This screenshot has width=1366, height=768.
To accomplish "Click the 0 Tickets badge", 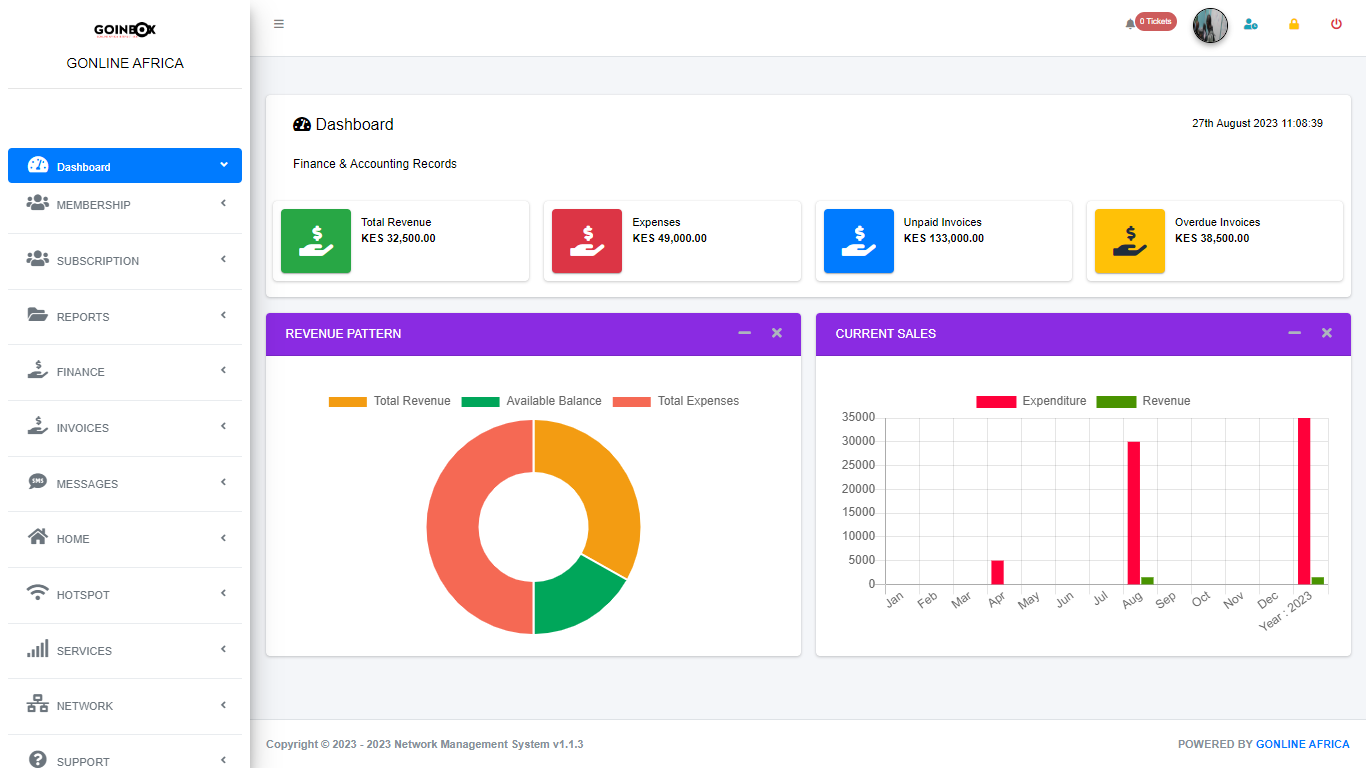I will [1156, 21].
